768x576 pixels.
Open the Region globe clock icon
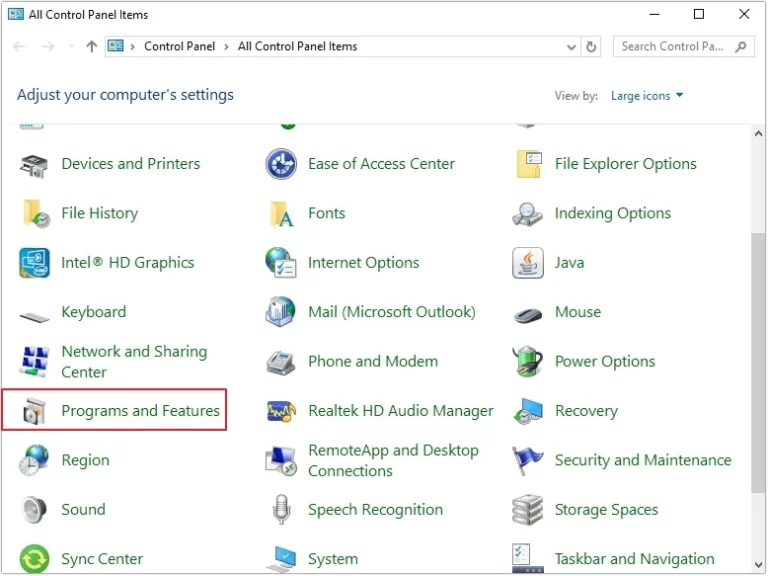[x=34, y=460]
